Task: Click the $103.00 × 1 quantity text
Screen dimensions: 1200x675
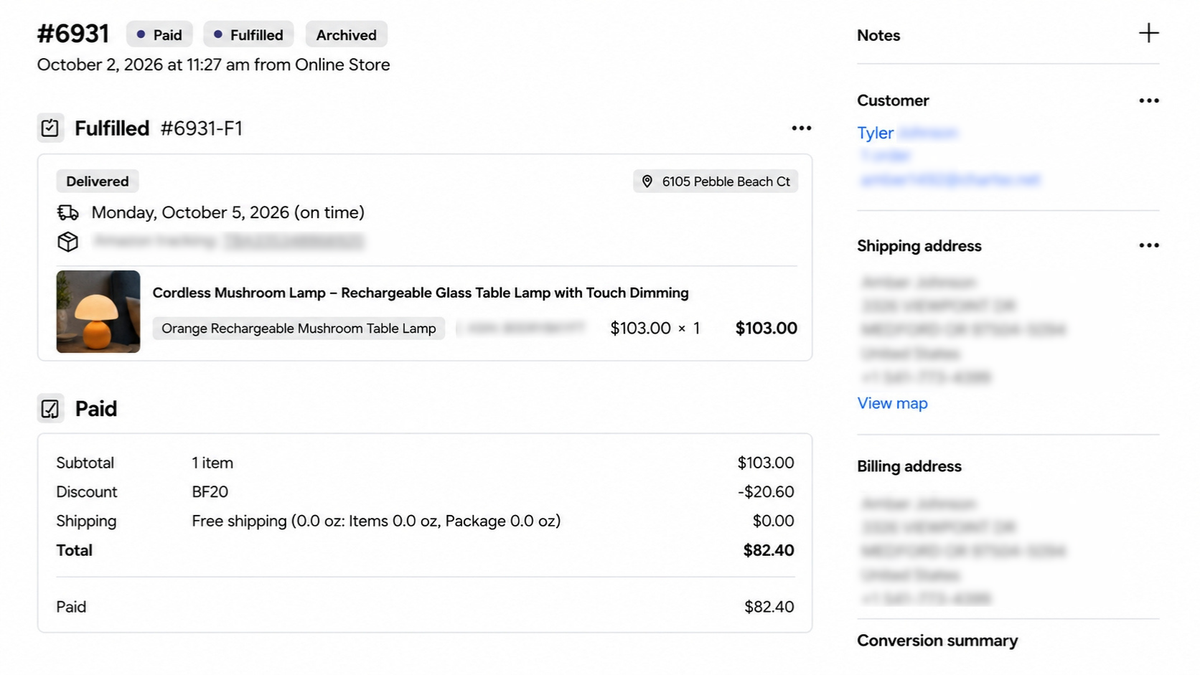Action: 655,328
